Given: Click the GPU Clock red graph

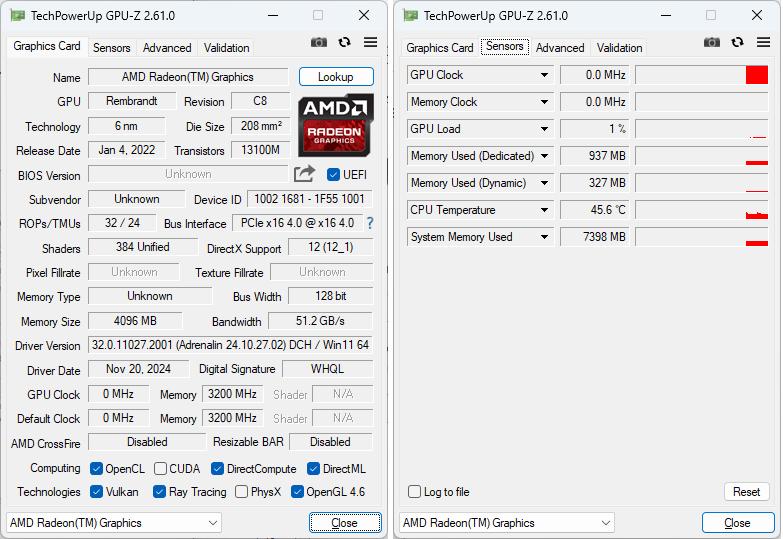Looking at the screenshot, I should 702,75.
